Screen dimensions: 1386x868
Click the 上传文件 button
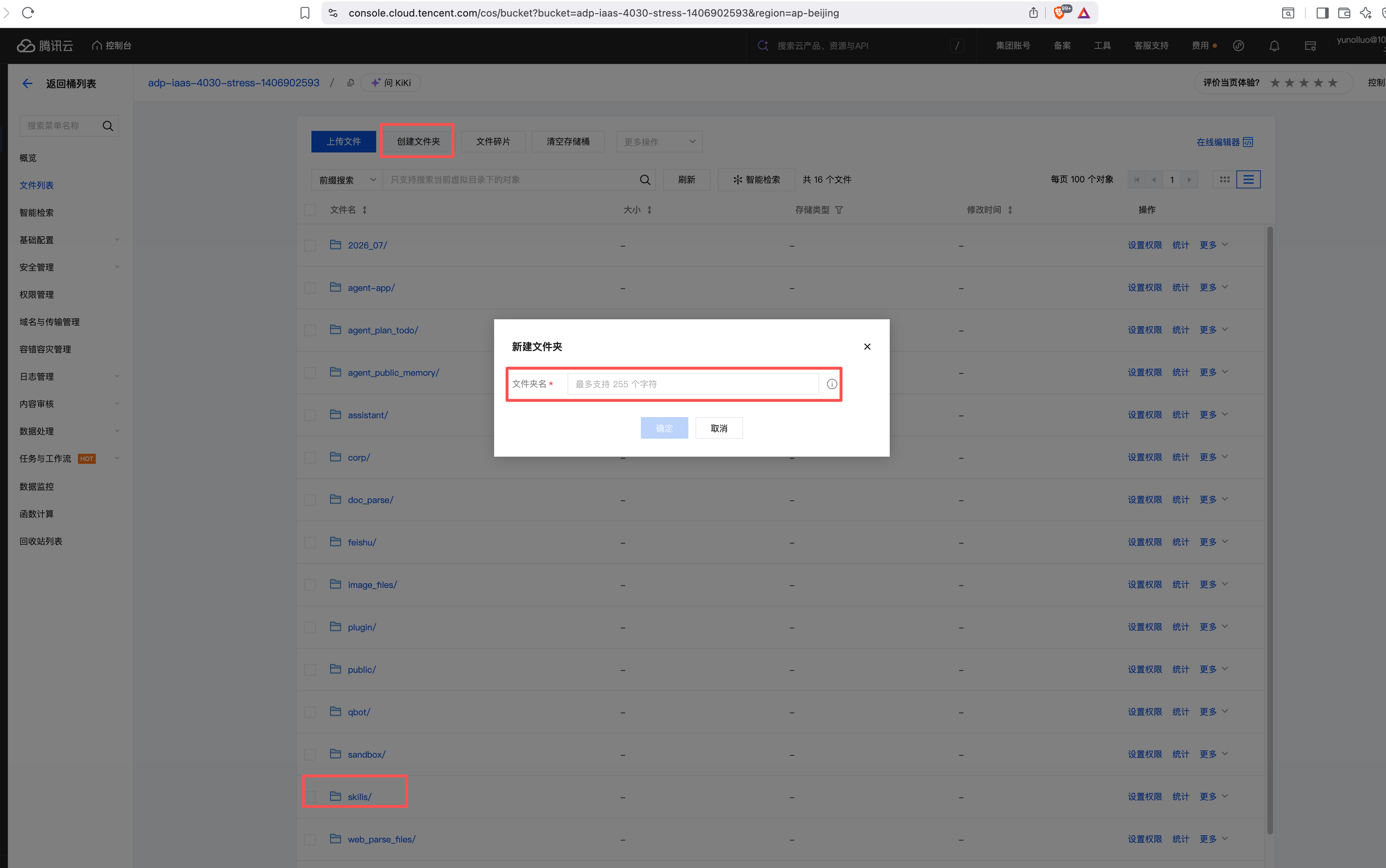click(x=343, y=142)
